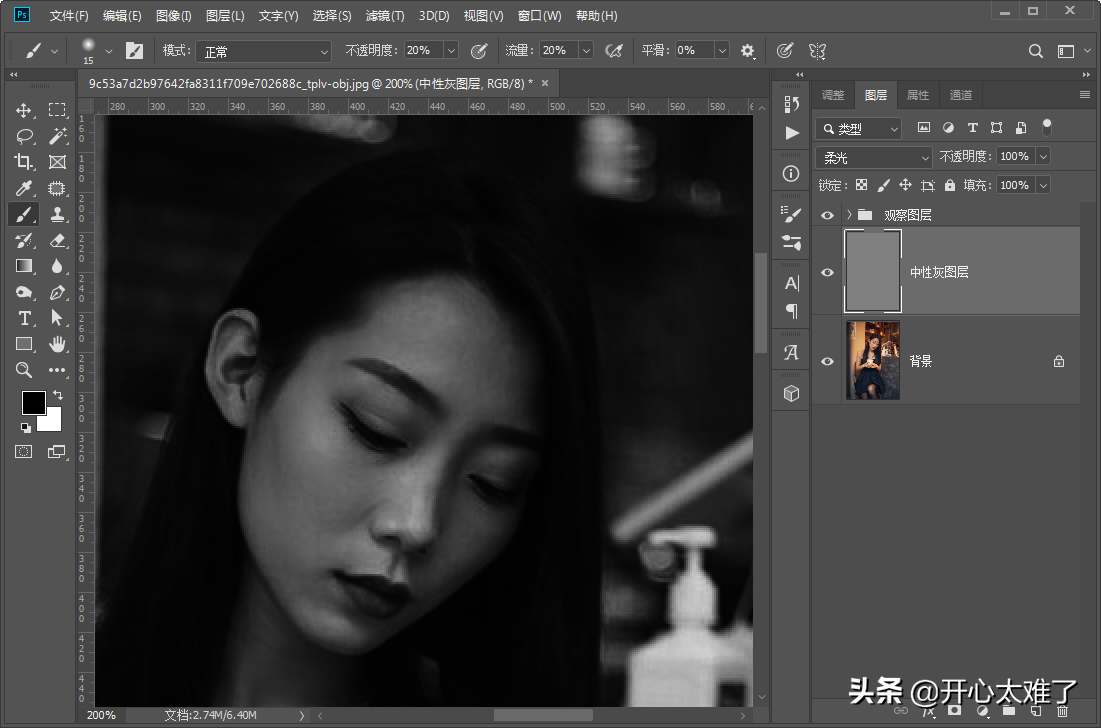Select the Eyedropper tool

pyautogui.click(x=24, y=188)
